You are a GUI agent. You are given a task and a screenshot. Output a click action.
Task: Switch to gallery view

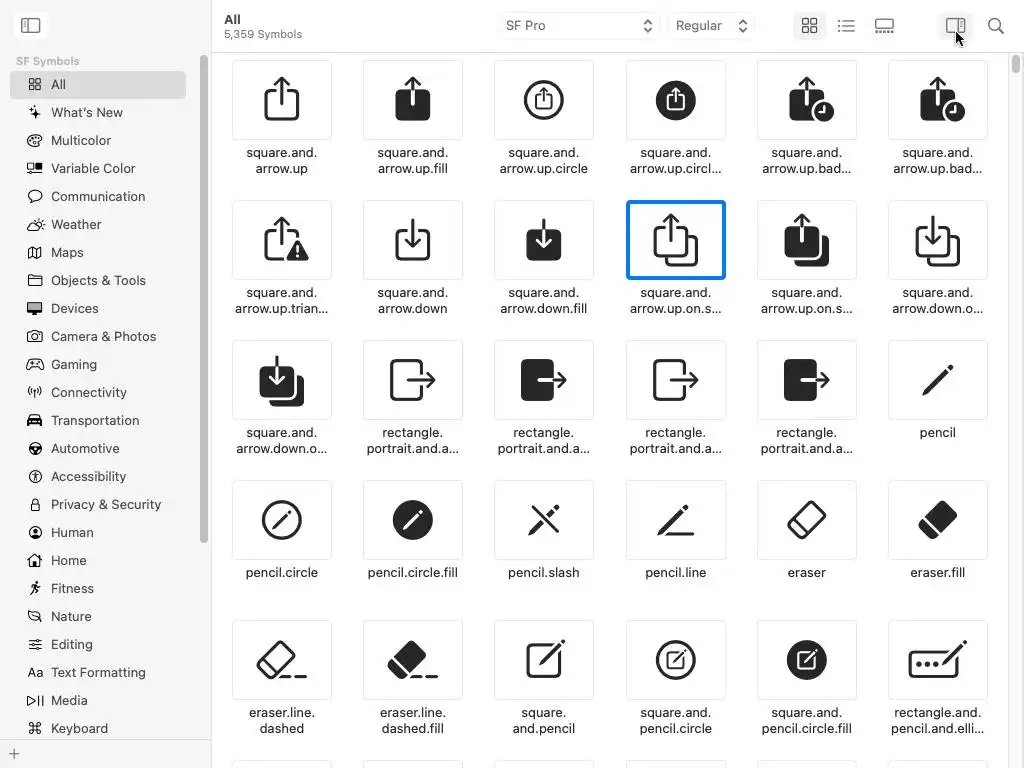pos(884,25)
